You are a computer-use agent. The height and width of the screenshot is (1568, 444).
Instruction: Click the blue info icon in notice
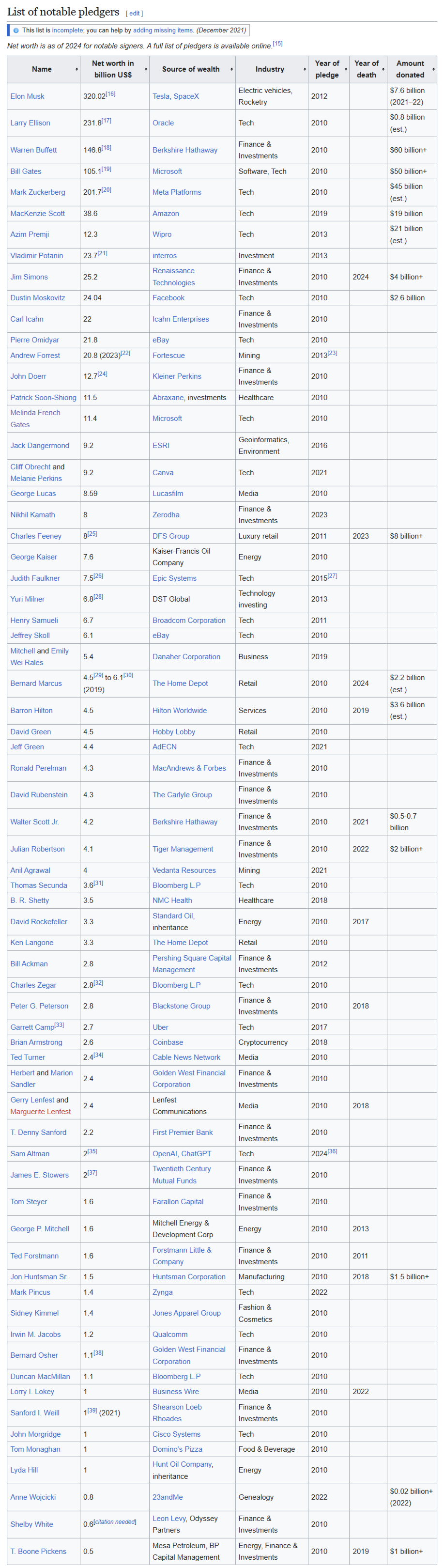click(16, 31)
